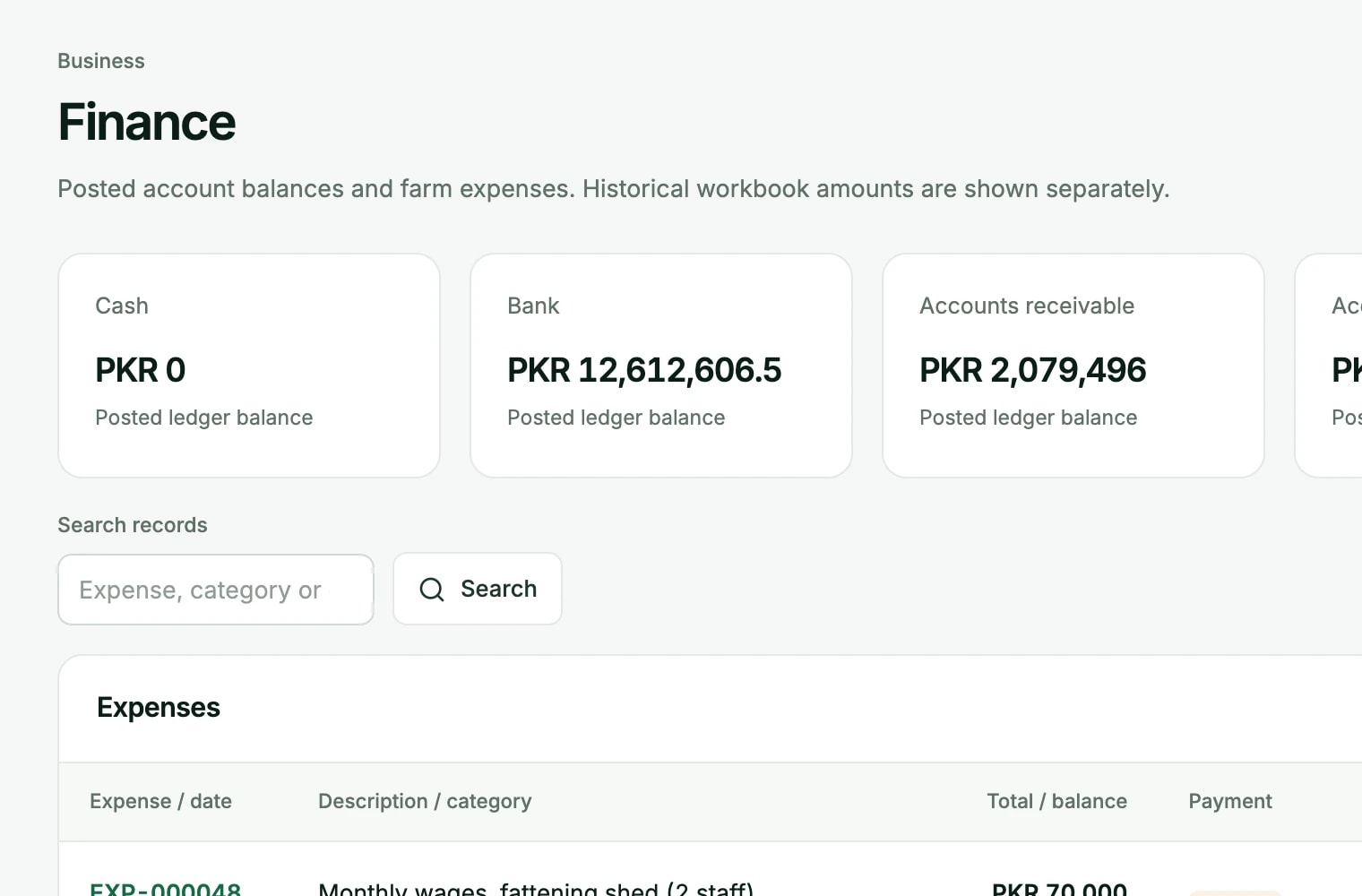
Task: Click the Search records input field
Action: [x=216, y=590]
